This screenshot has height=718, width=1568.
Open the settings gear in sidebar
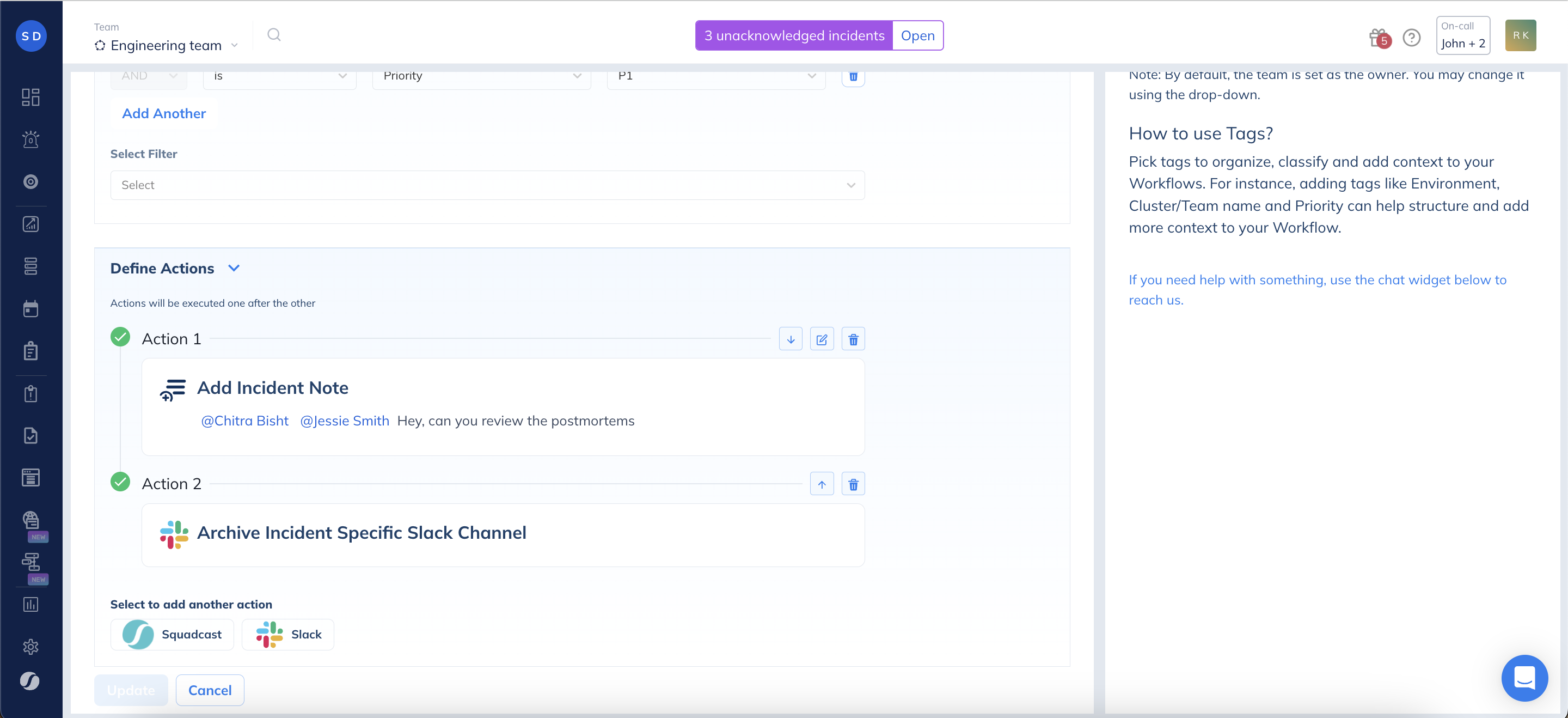30,646
